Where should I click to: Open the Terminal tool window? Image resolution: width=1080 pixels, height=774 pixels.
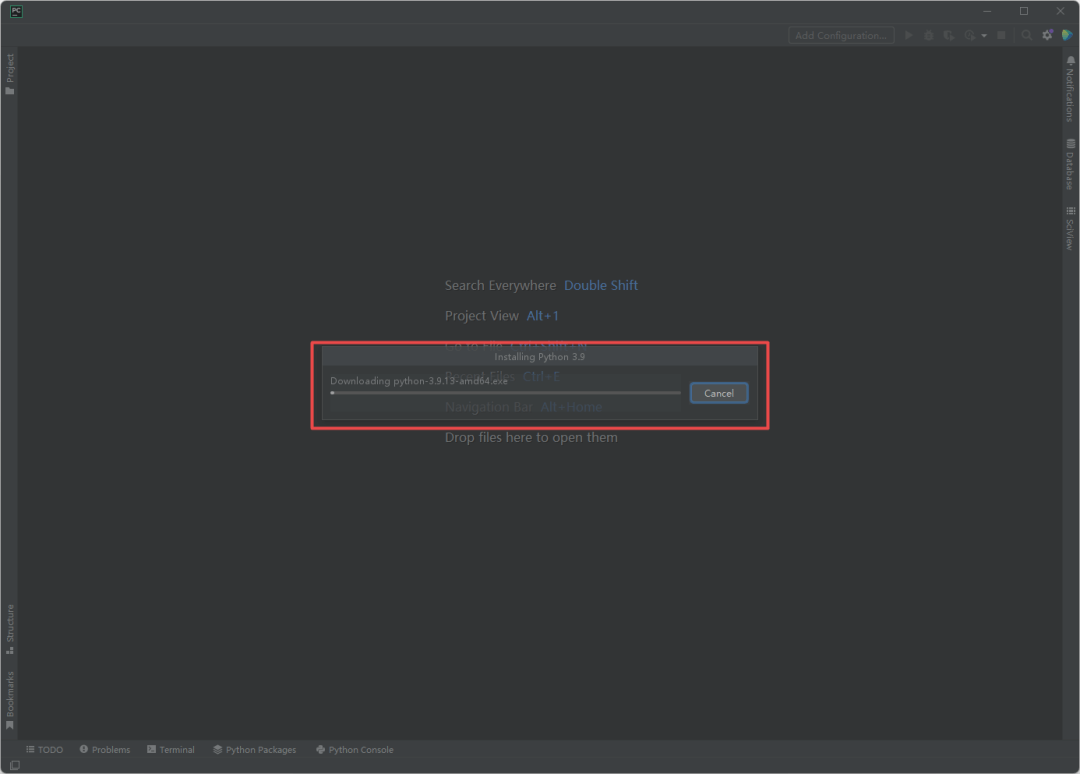(x=170, y=749)
